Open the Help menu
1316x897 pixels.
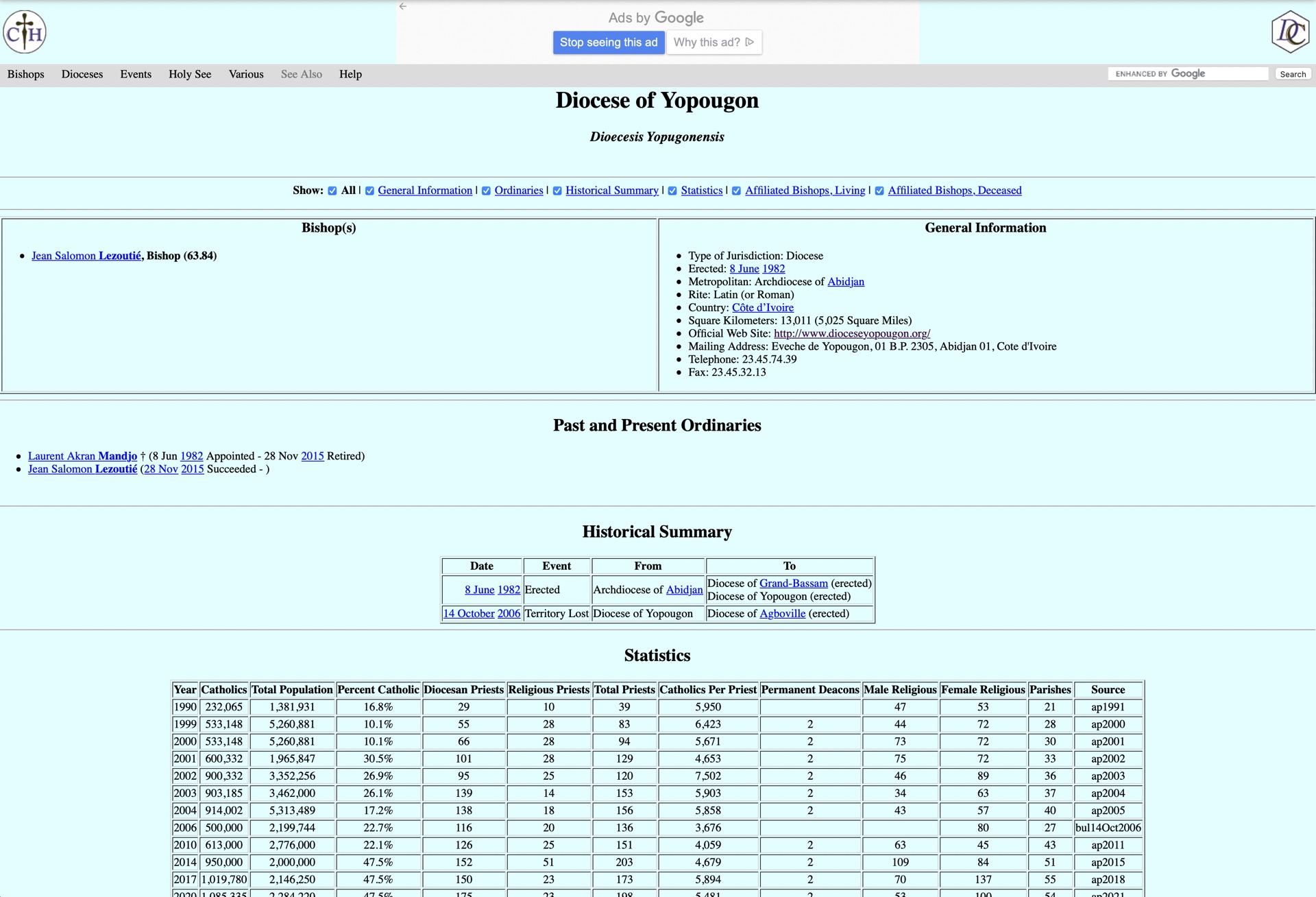[350, 74]
